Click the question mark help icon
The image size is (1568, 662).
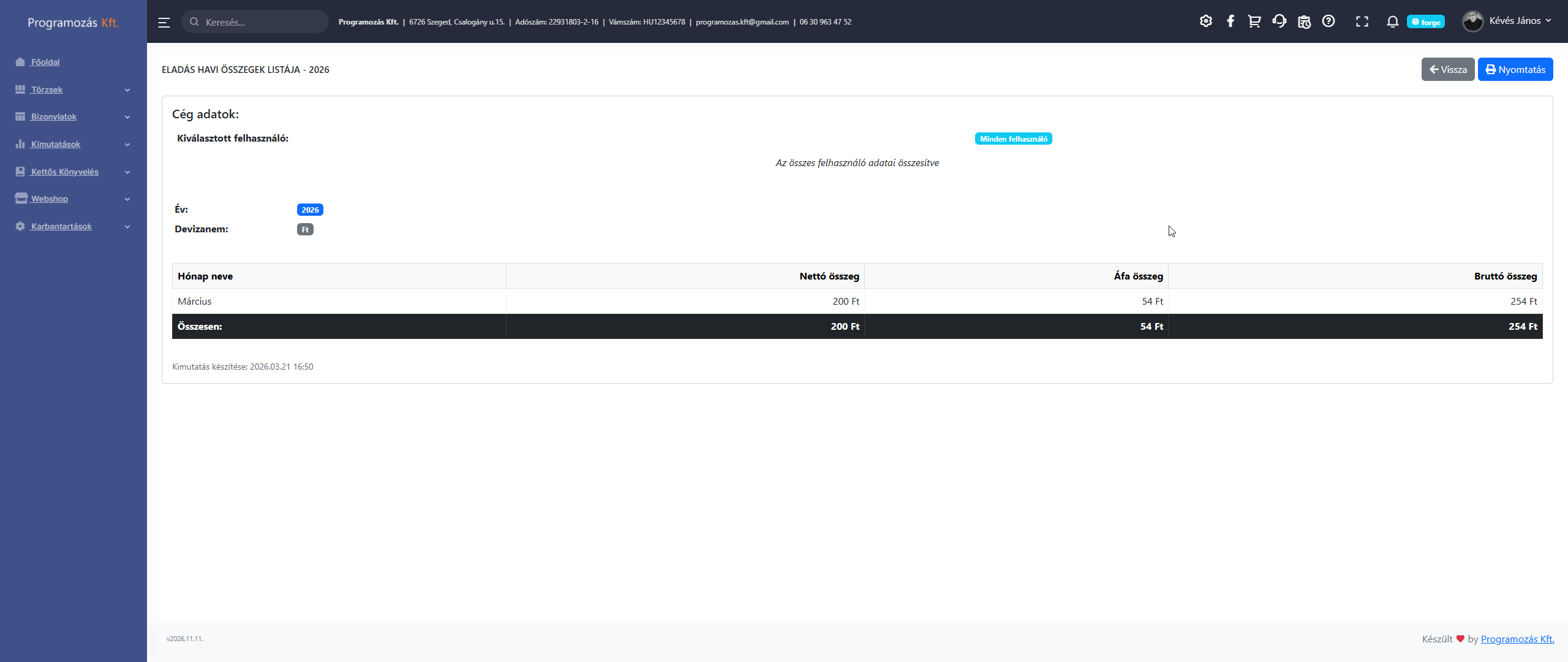coord(1329,21)
